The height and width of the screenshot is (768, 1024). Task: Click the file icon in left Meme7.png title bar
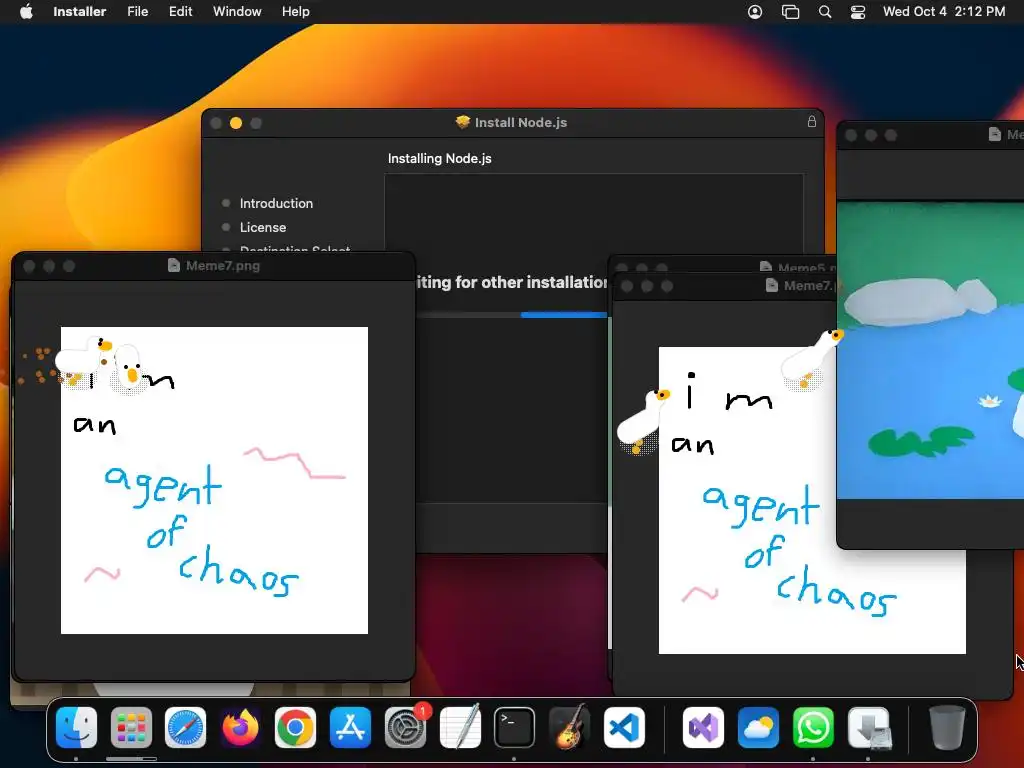click(174, 265)
